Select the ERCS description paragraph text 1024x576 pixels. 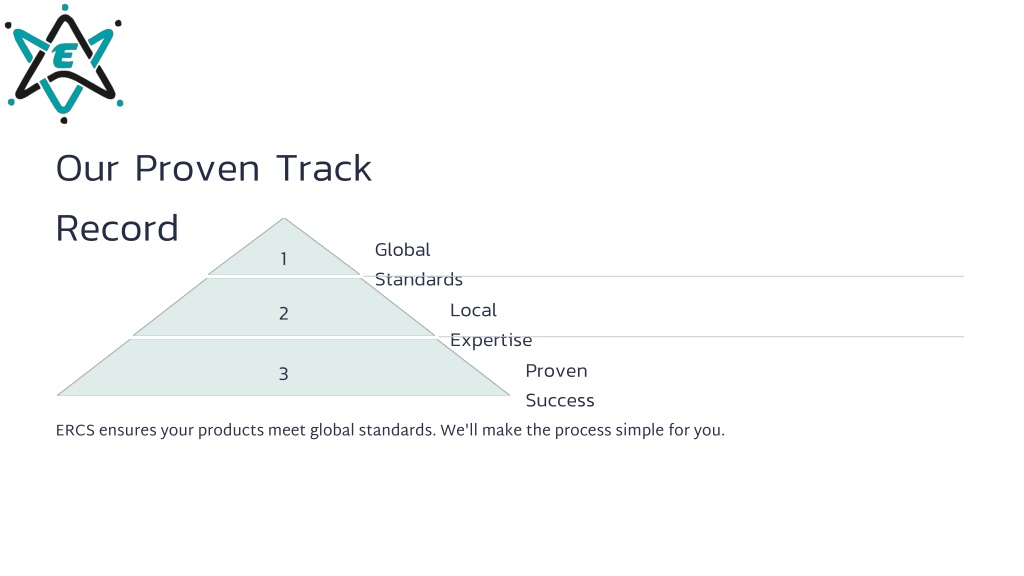[x=390, y=430]
